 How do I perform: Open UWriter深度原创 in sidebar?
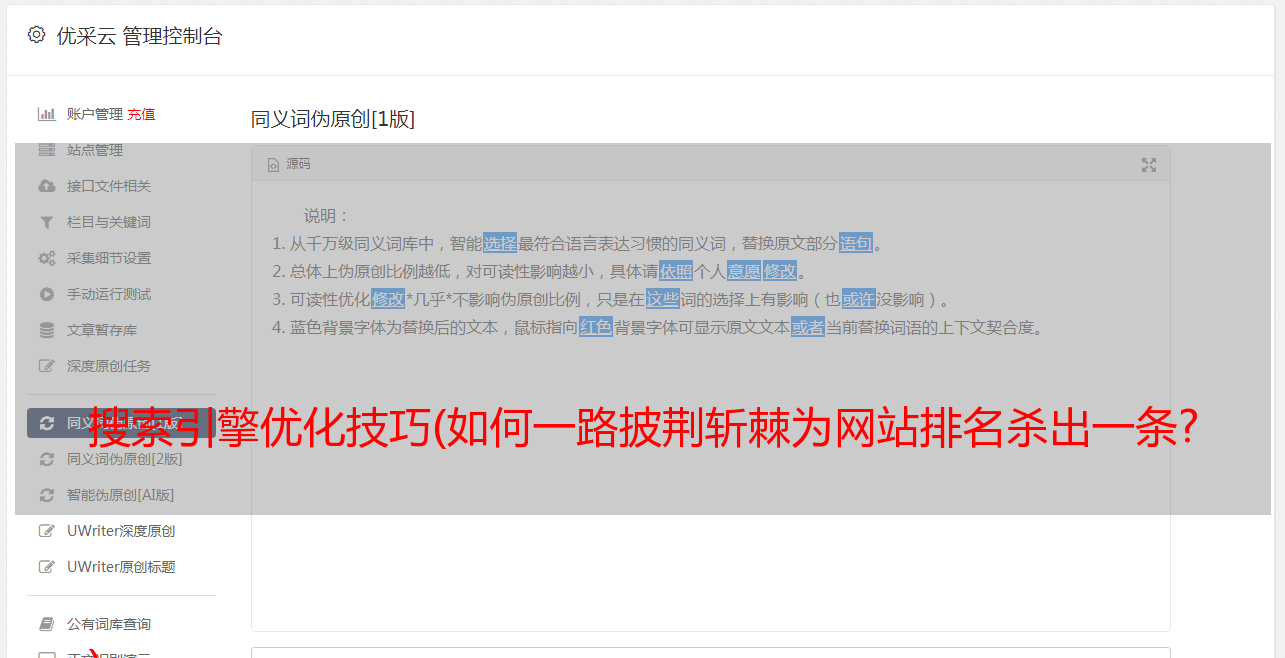click(x=121, y=531)
